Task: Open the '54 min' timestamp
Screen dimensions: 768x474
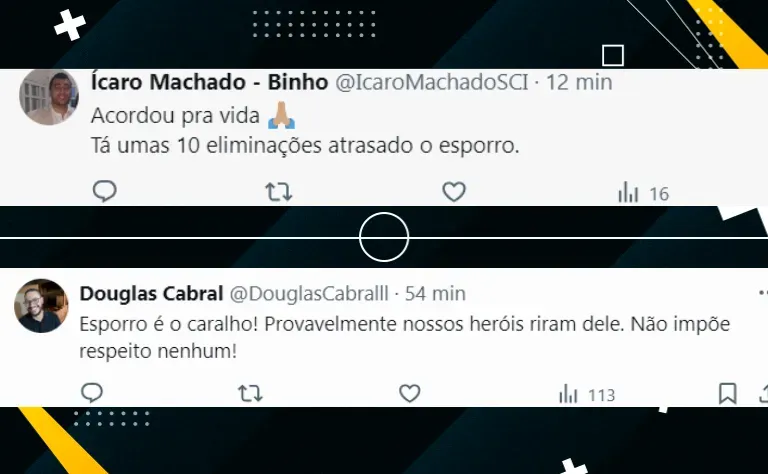Action: [435, 294]
